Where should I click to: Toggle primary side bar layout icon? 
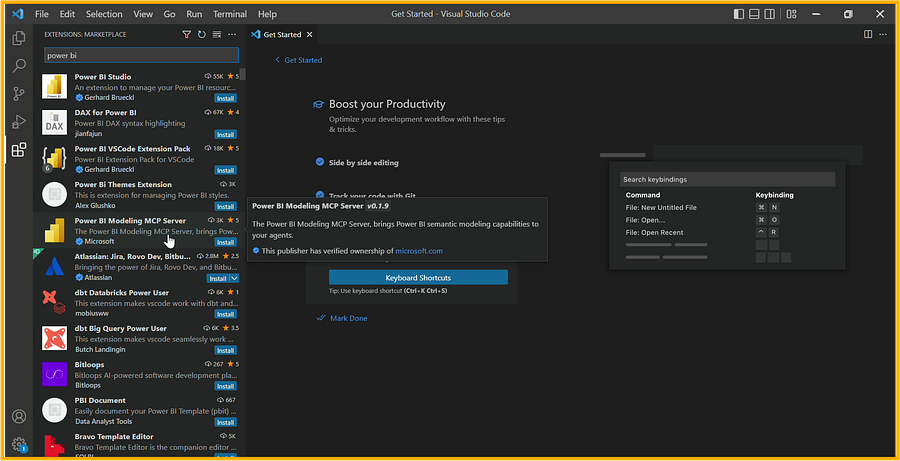(x=739, y=14)
